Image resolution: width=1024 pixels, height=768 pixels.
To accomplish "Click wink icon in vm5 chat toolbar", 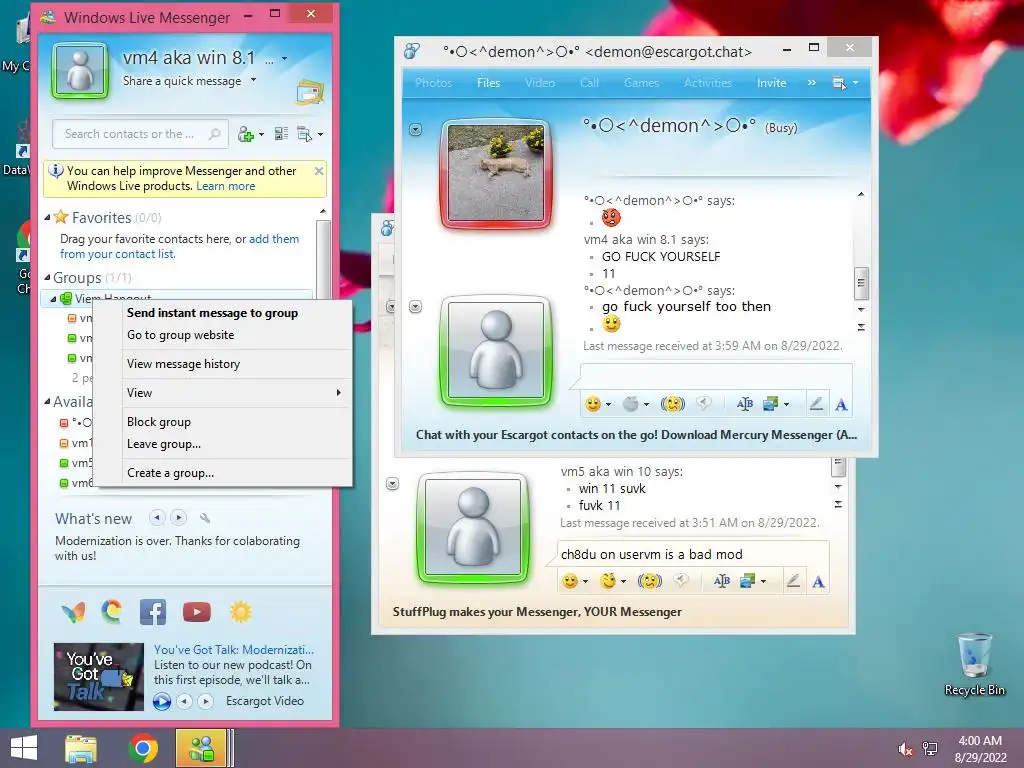I will (609, 581).
